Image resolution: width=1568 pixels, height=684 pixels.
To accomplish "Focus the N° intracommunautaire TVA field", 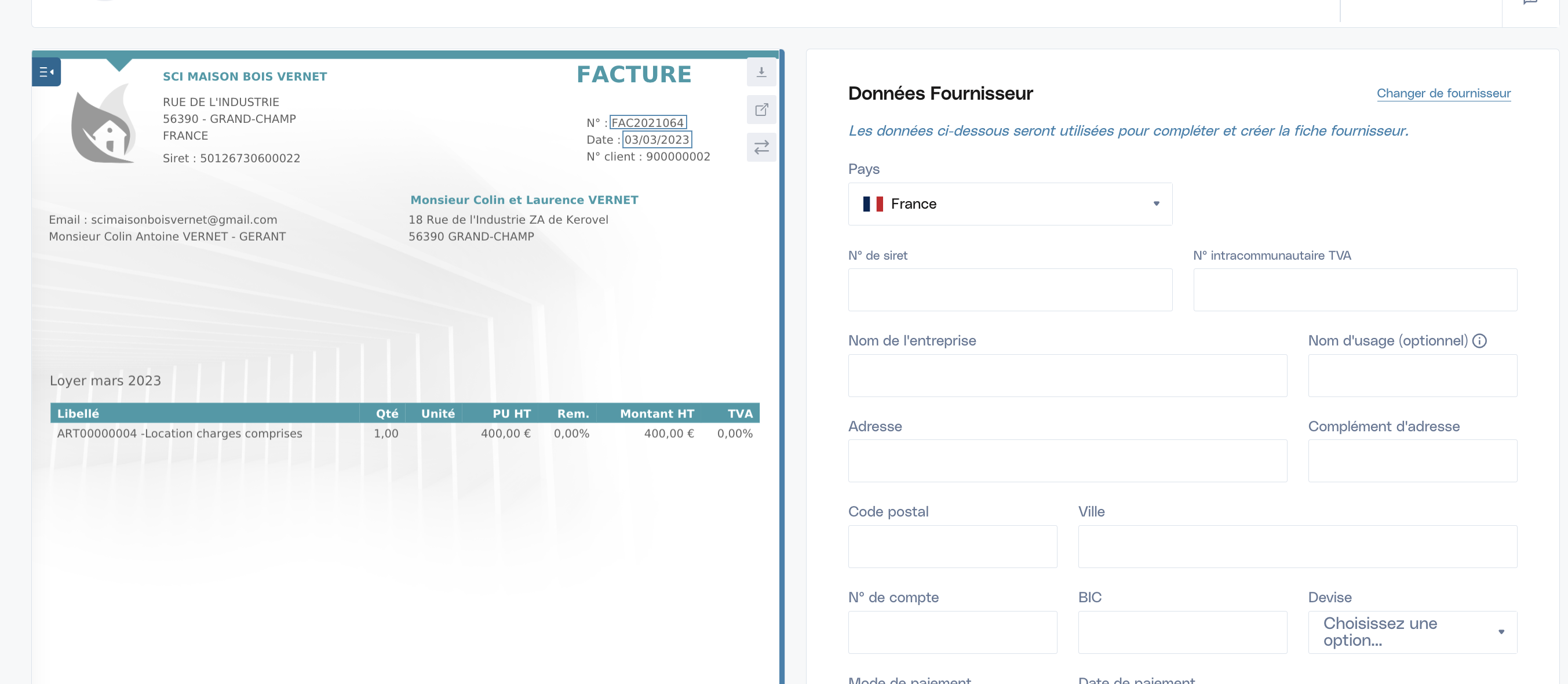I will coord(1355,290).
